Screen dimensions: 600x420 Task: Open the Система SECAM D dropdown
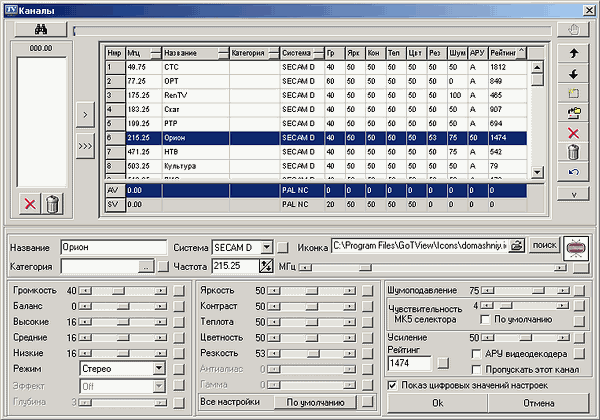[267, 247]
